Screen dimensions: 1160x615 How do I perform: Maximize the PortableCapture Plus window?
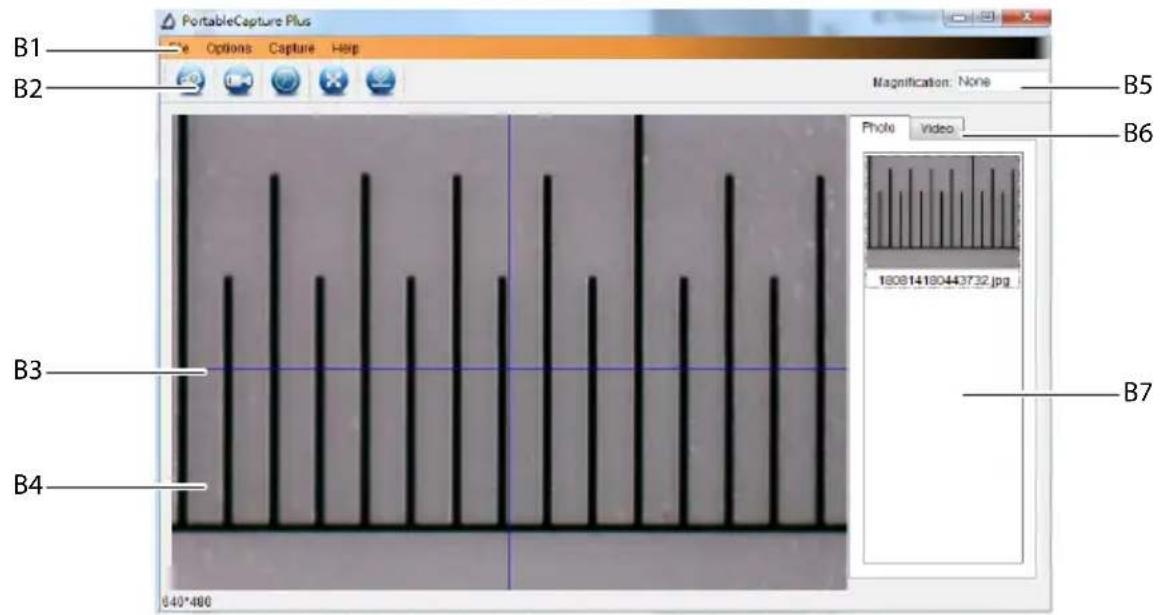tap(988, 17)
